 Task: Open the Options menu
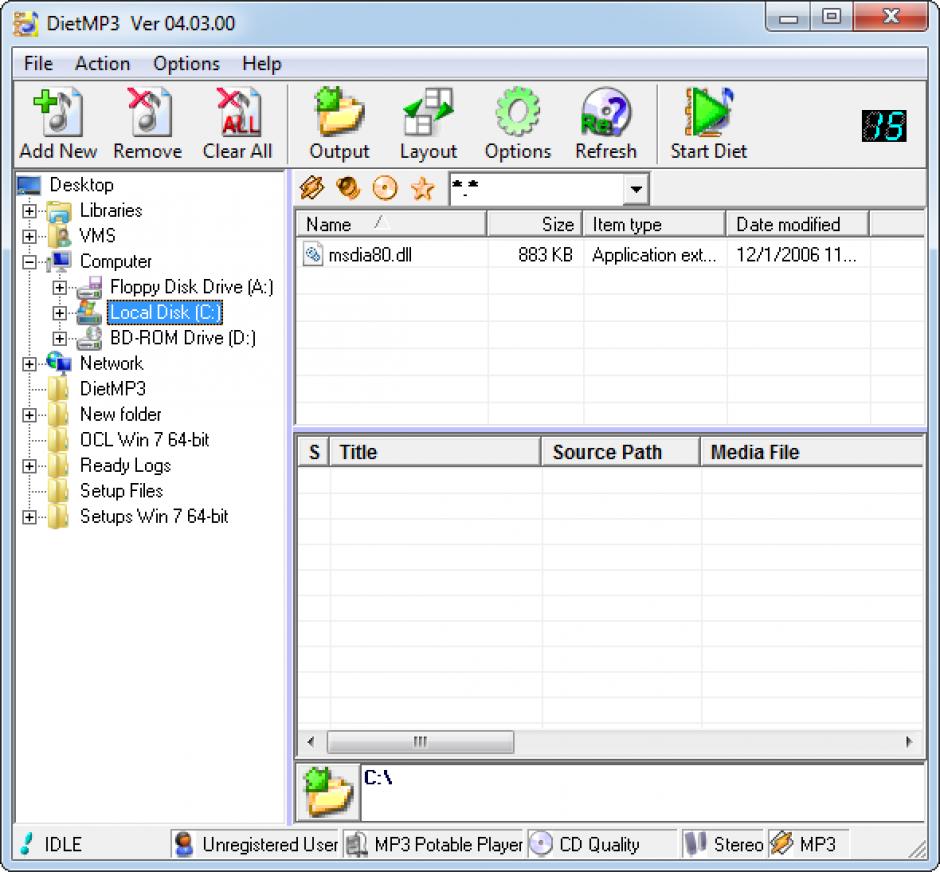tap(186, 63)
